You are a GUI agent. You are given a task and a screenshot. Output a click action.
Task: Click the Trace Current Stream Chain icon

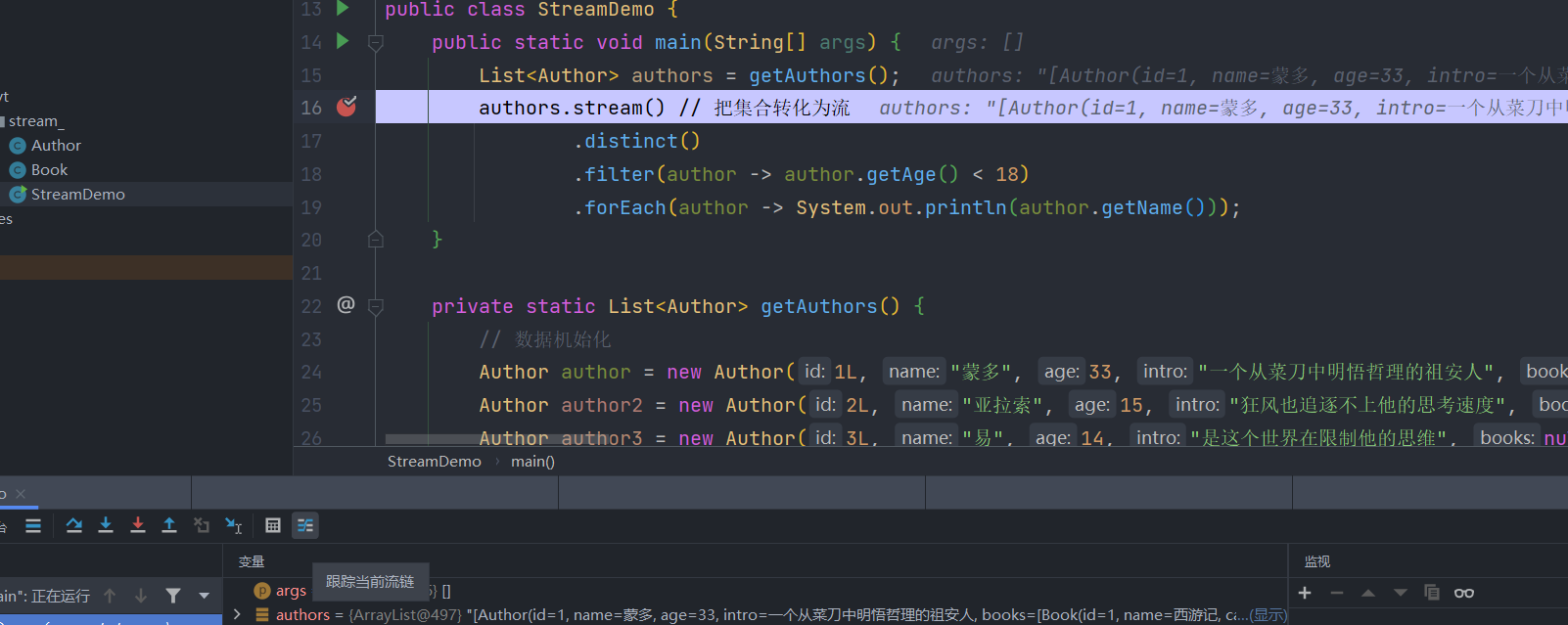pyautogui.click(x=305, y=525)
